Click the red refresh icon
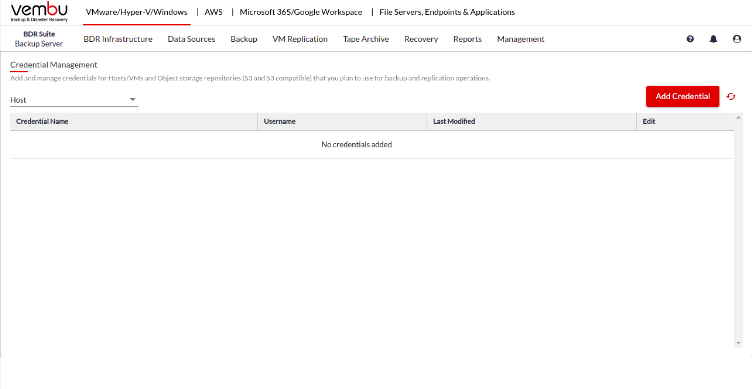 (x=731, y=96)
